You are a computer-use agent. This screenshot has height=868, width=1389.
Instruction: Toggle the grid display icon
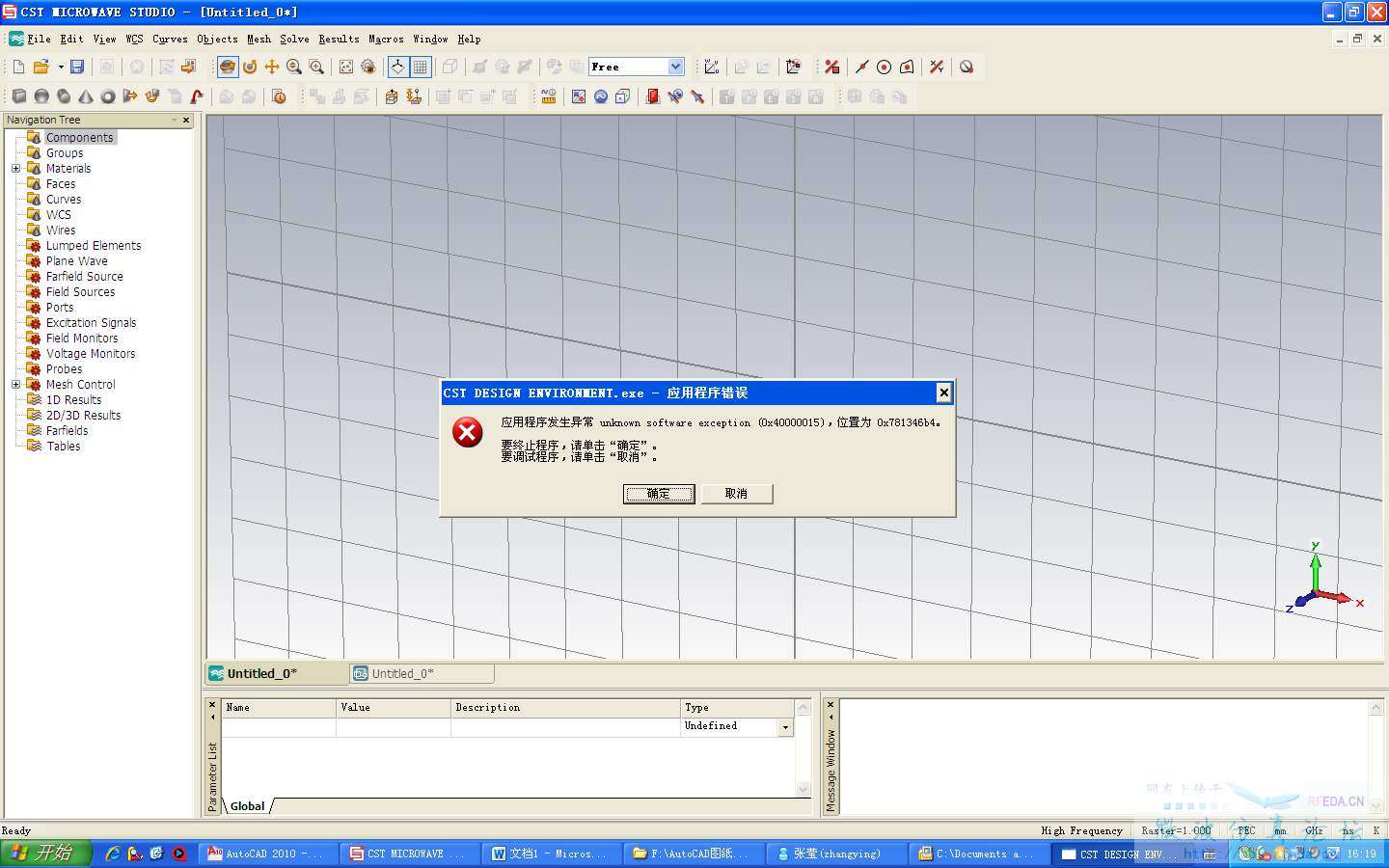[420, 67]
